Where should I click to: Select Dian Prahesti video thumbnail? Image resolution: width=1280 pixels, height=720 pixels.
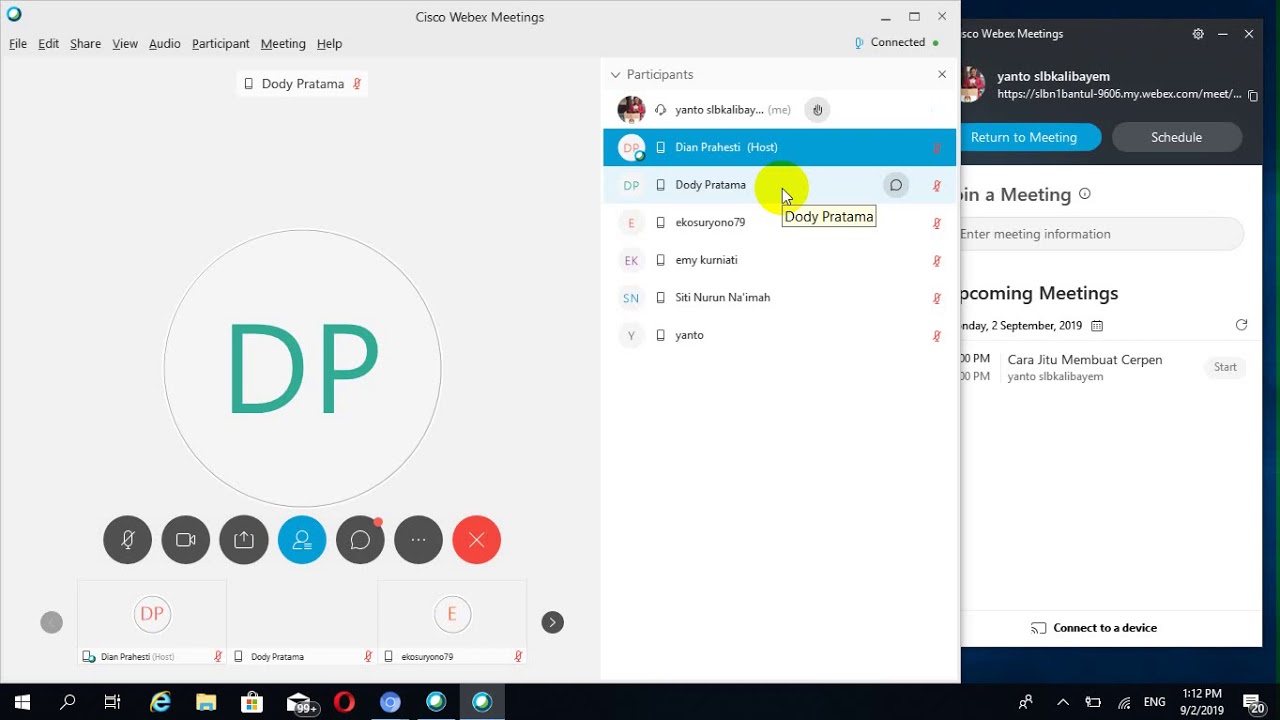click(152, 621)
